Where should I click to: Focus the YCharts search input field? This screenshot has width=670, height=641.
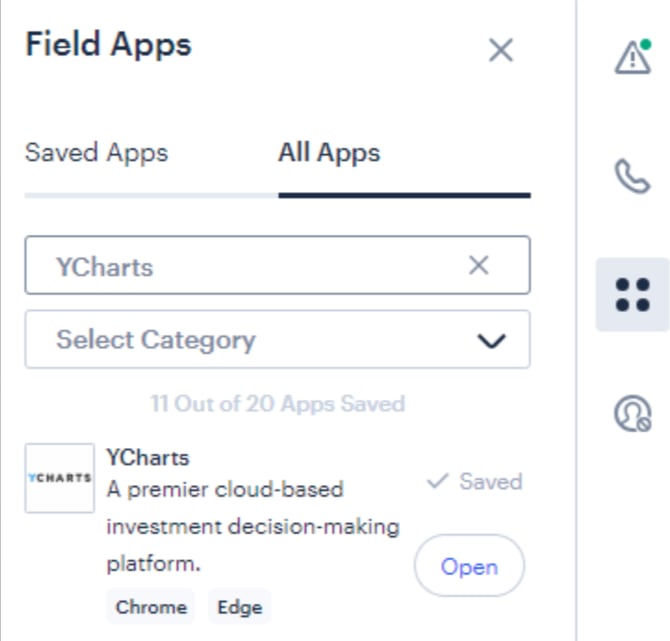click(277, 265)
